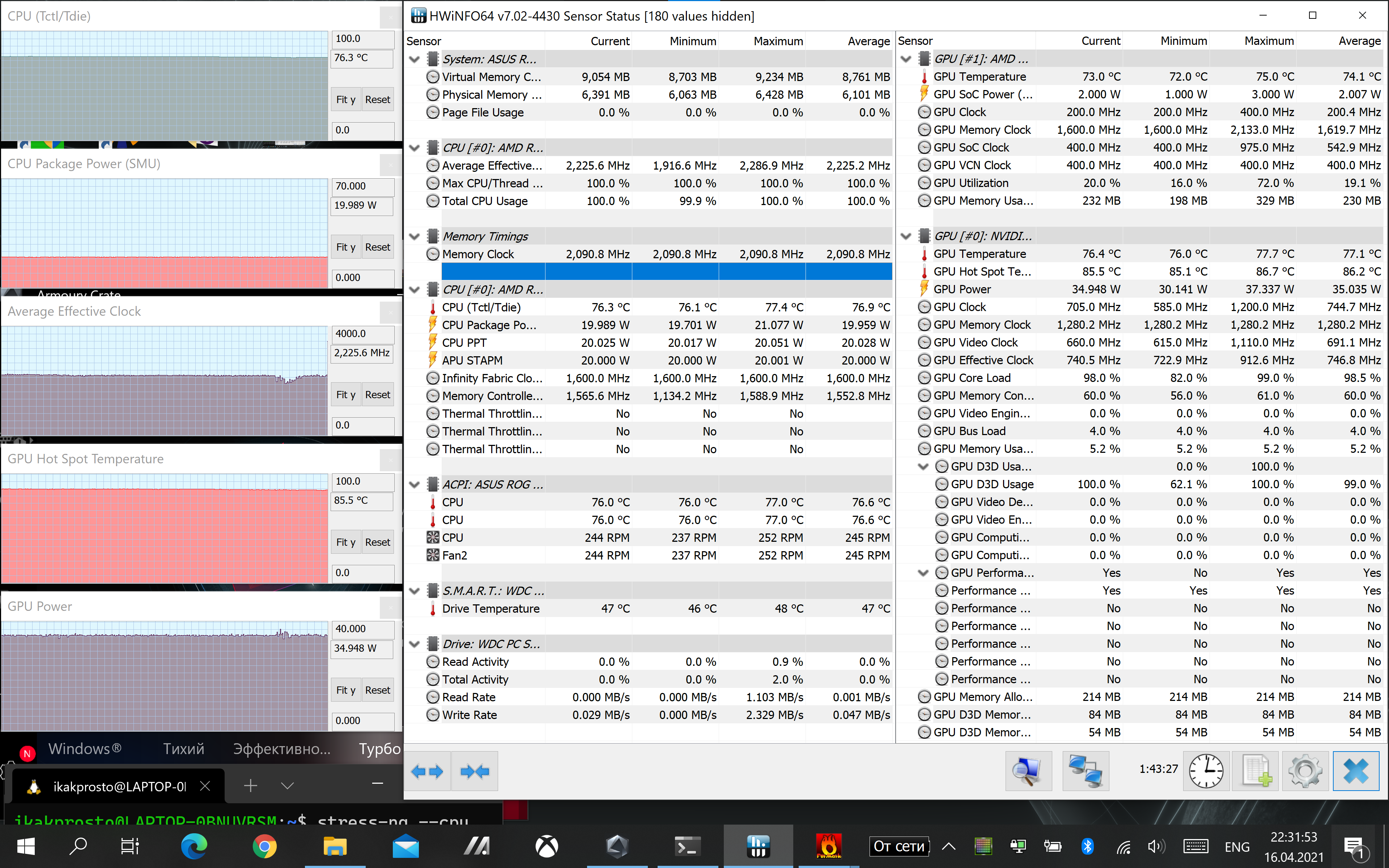Collapse the ACPI: ASUS ROG group

point(415,485)
